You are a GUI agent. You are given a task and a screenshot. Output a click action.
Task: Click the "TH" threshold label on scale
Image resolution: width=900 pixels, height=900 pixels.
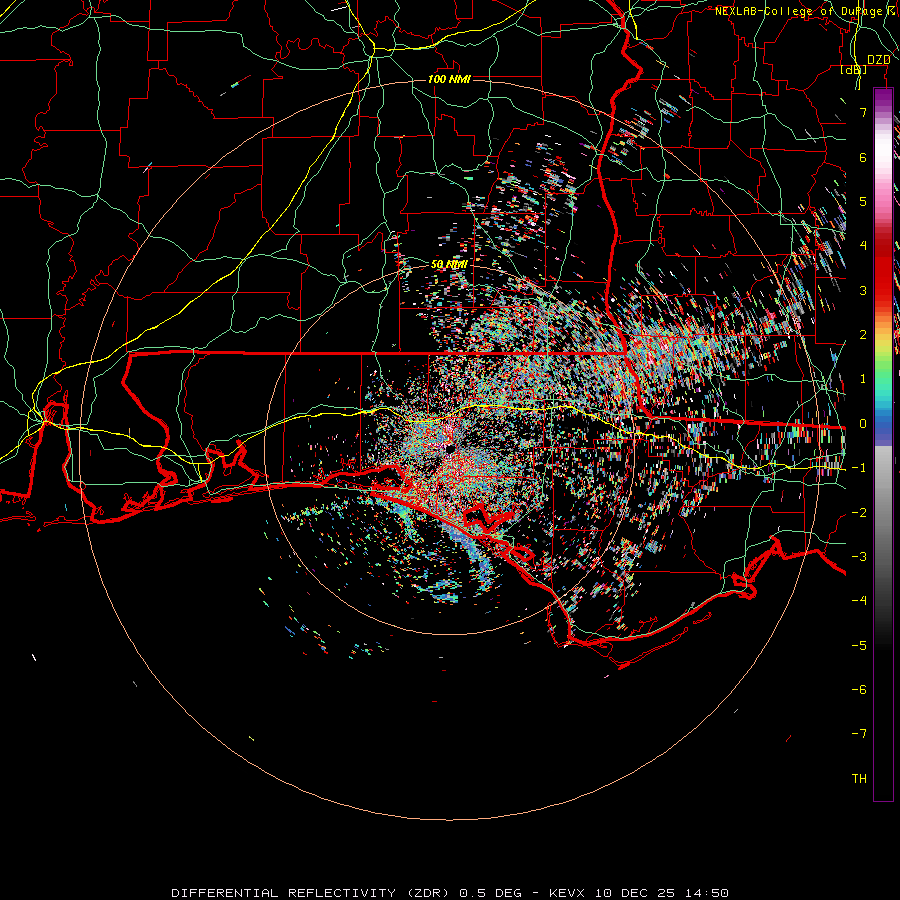pyautogui.click(x=859, y=779)
